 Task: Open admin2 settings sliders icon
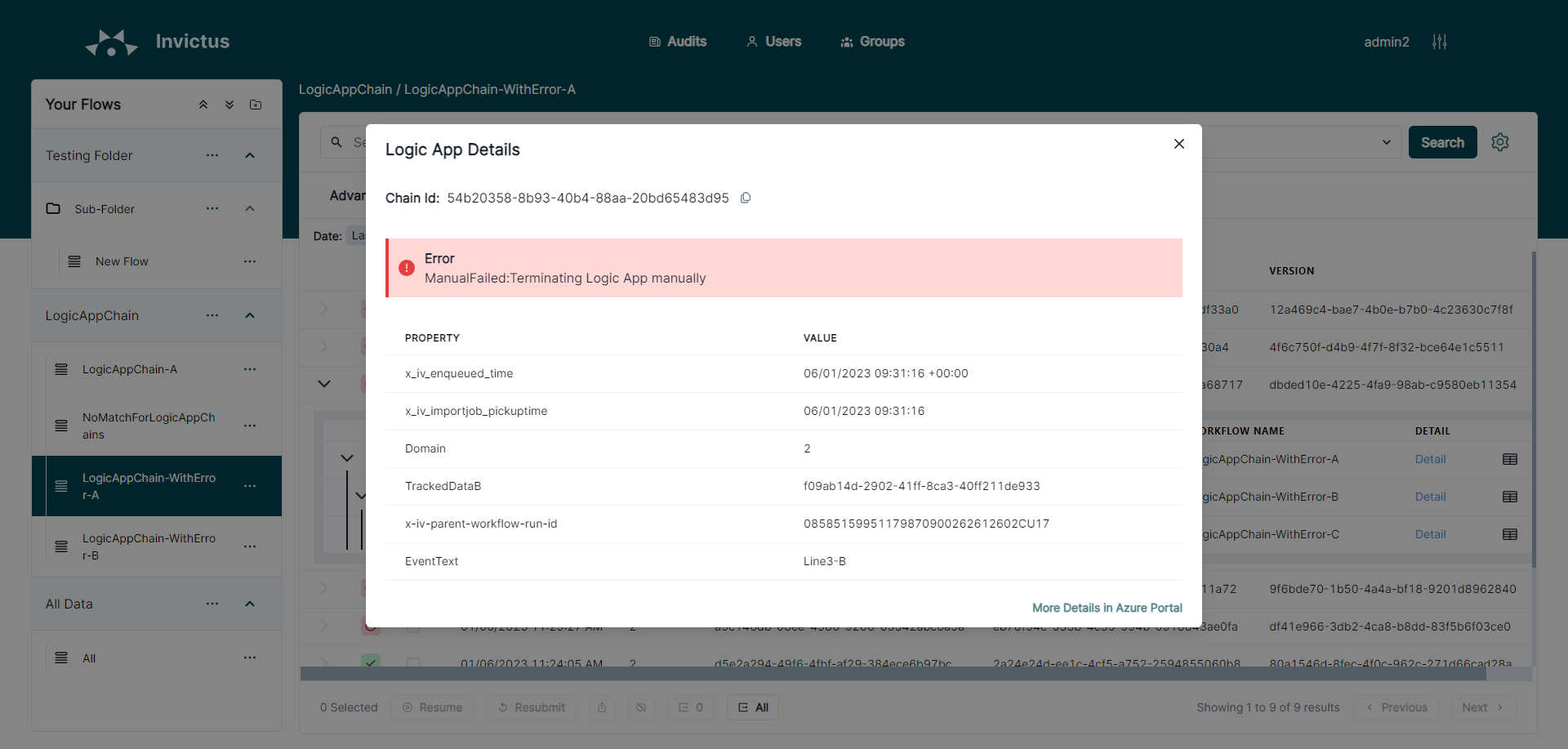1440,42
